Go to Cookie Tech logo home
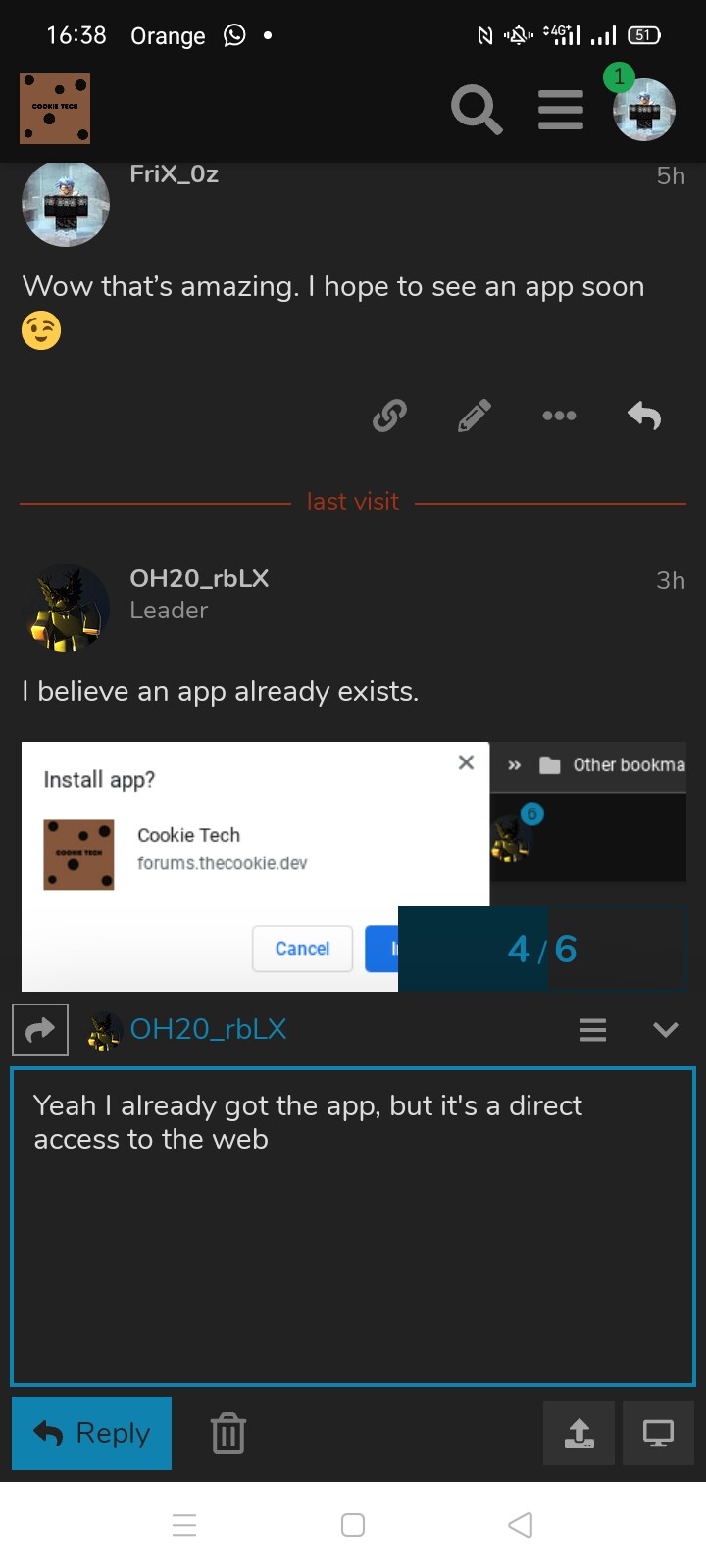 [x=55, y=109]
